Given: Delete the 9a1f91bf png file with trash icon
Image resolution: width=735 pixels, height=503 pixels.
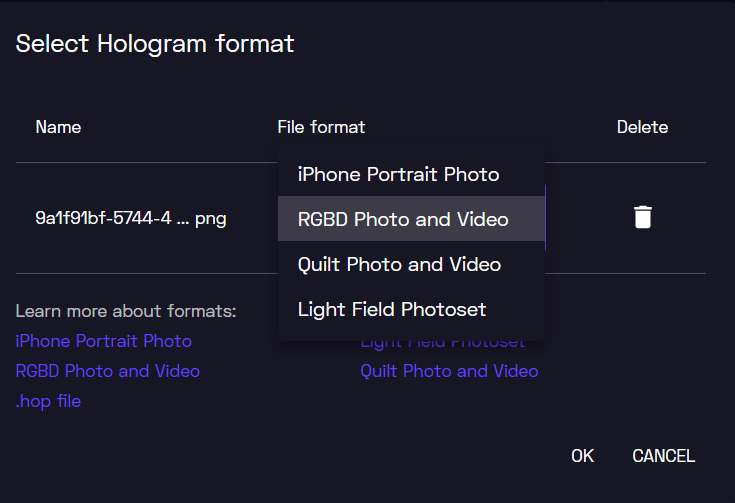Looking at the screenshot, I should coord(643,218).
